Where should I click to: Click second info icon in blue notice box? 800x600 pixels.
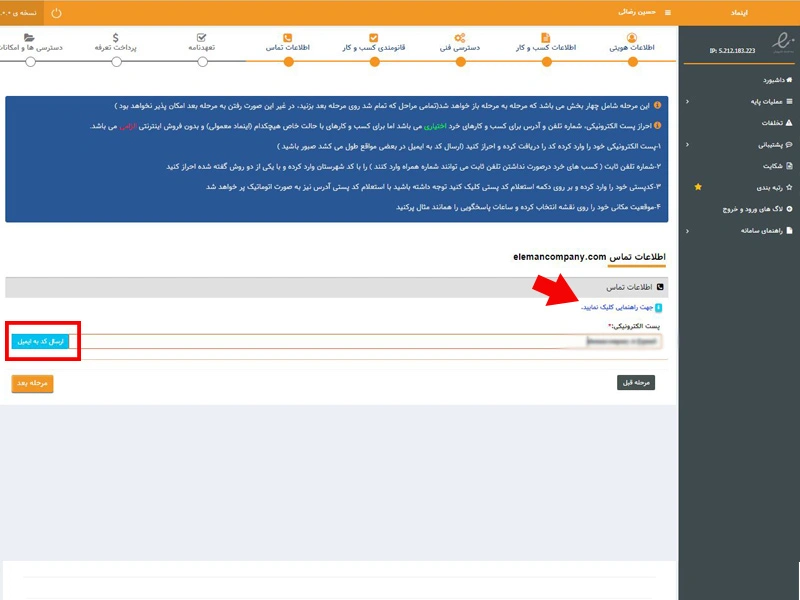tap(657, 125)
